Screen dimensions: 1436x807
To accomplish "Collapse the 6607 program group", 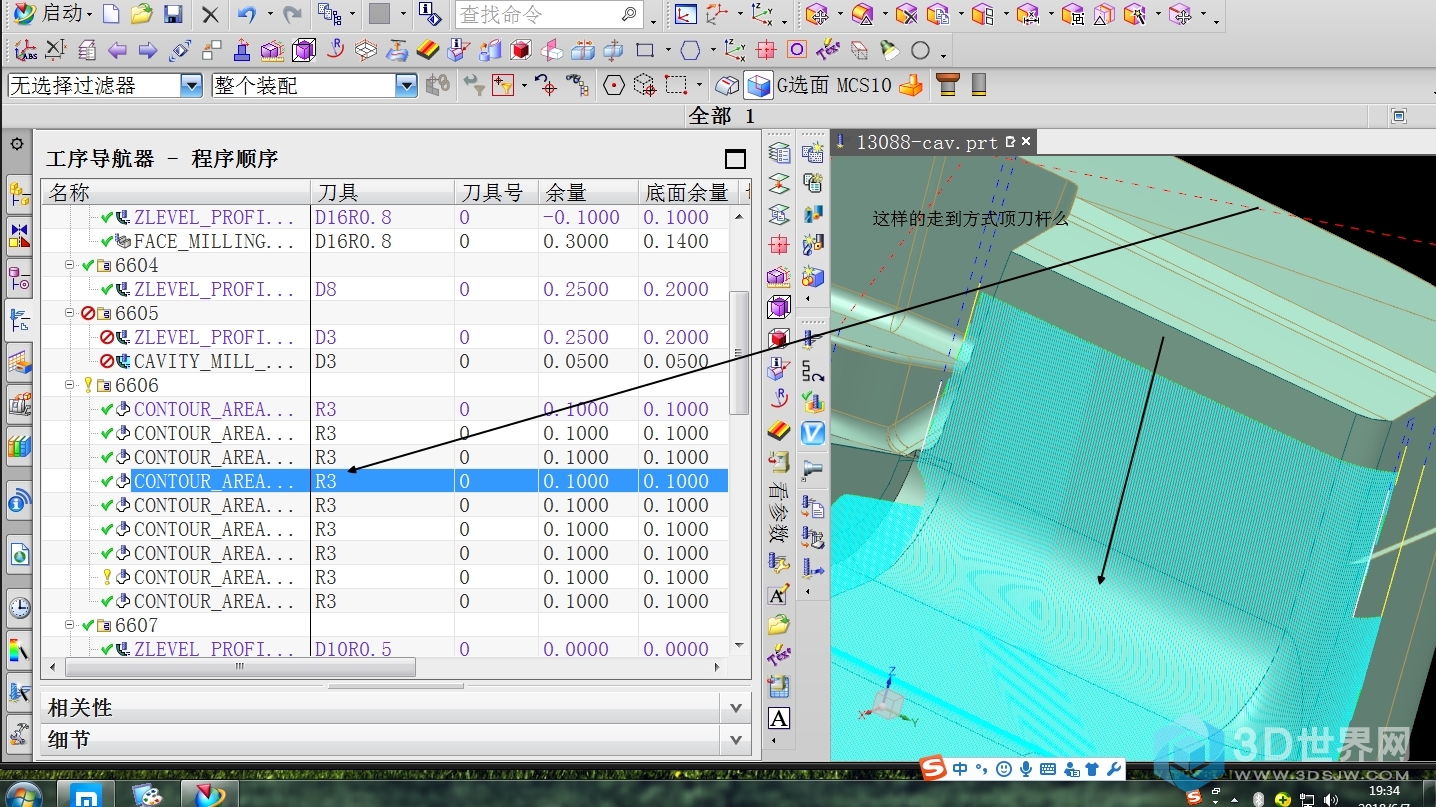I will click(70, 625).
